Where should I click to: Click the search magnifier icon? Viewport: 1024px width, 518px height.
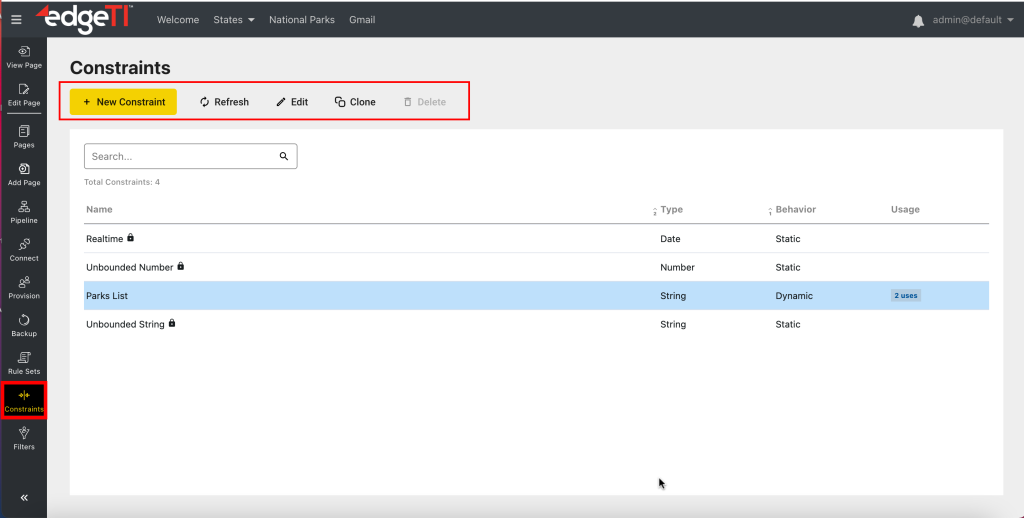[x=283, y=156]
